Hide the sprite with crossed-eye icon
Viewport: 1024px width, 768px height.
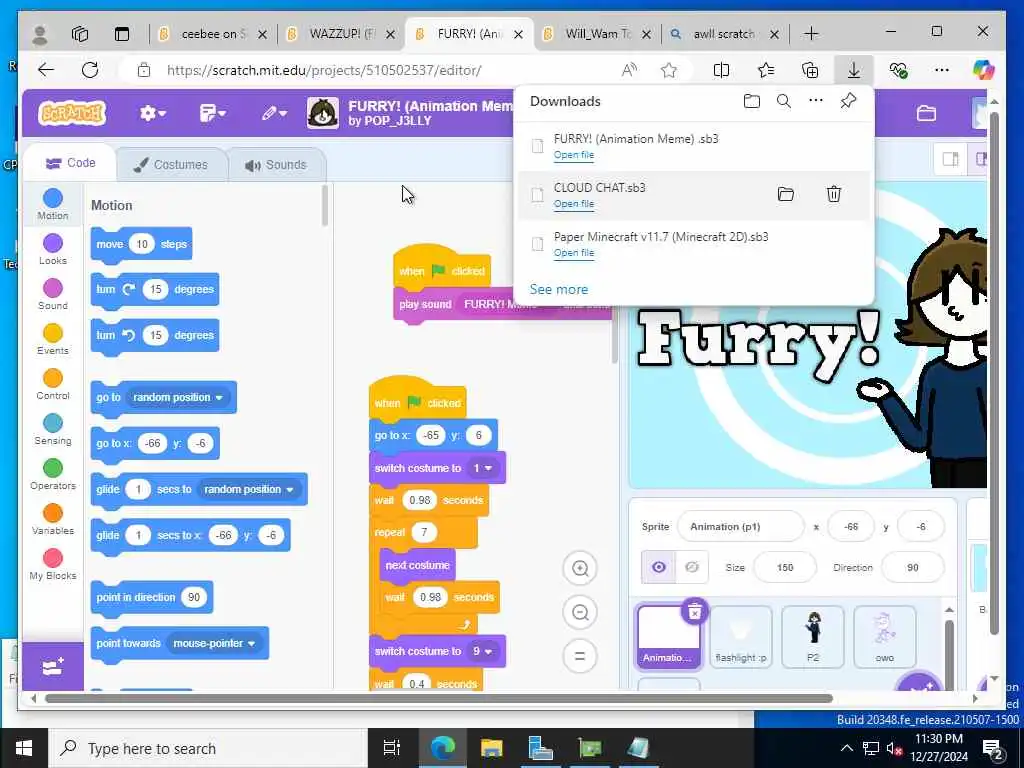[x=692, y=567]
